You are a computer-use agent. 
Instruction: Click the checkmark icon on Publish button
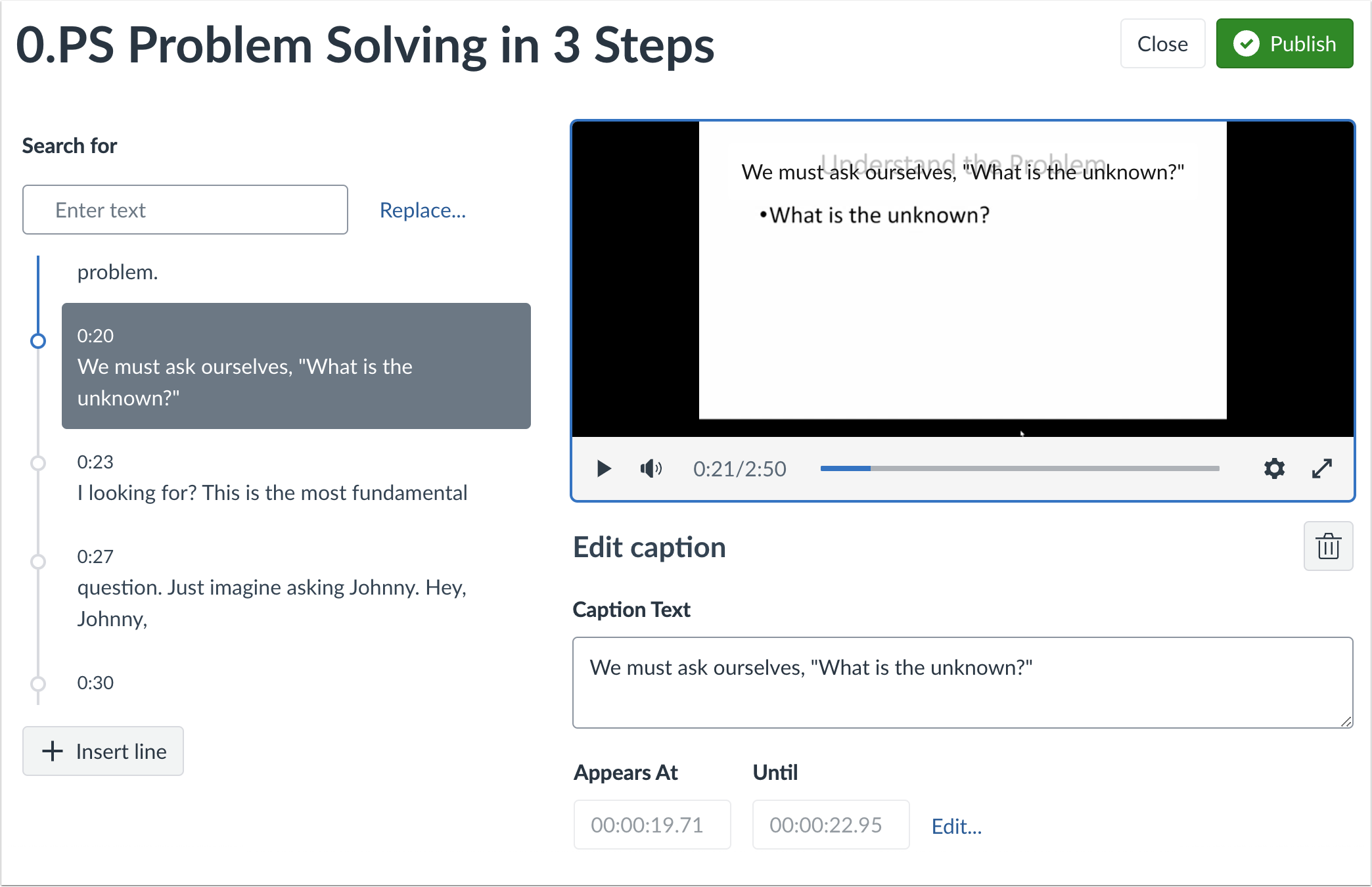1248,43
